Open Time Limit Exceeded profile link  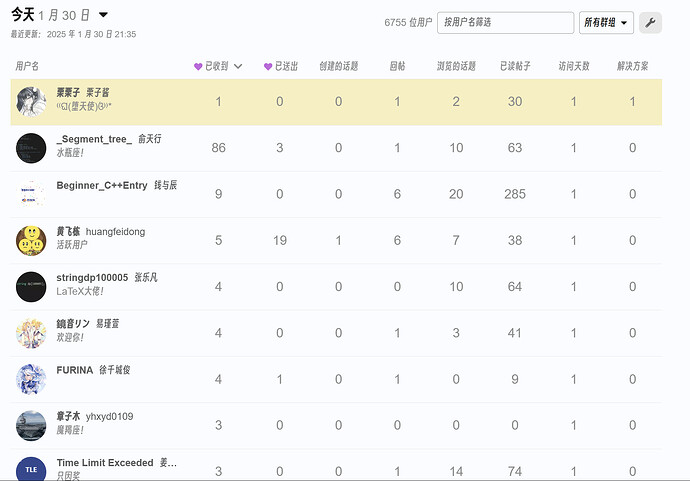tap(105, 463)
